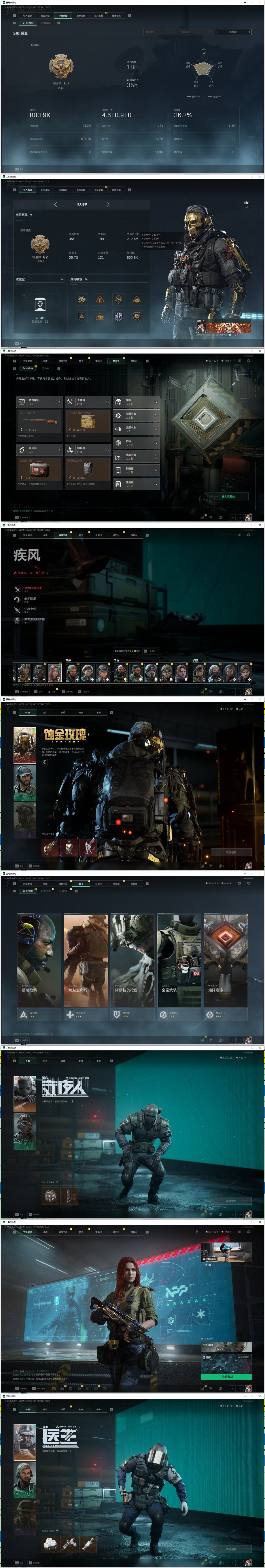Select the 个人信息 tab in the gold skull profile screen

[x=27, y=190]
